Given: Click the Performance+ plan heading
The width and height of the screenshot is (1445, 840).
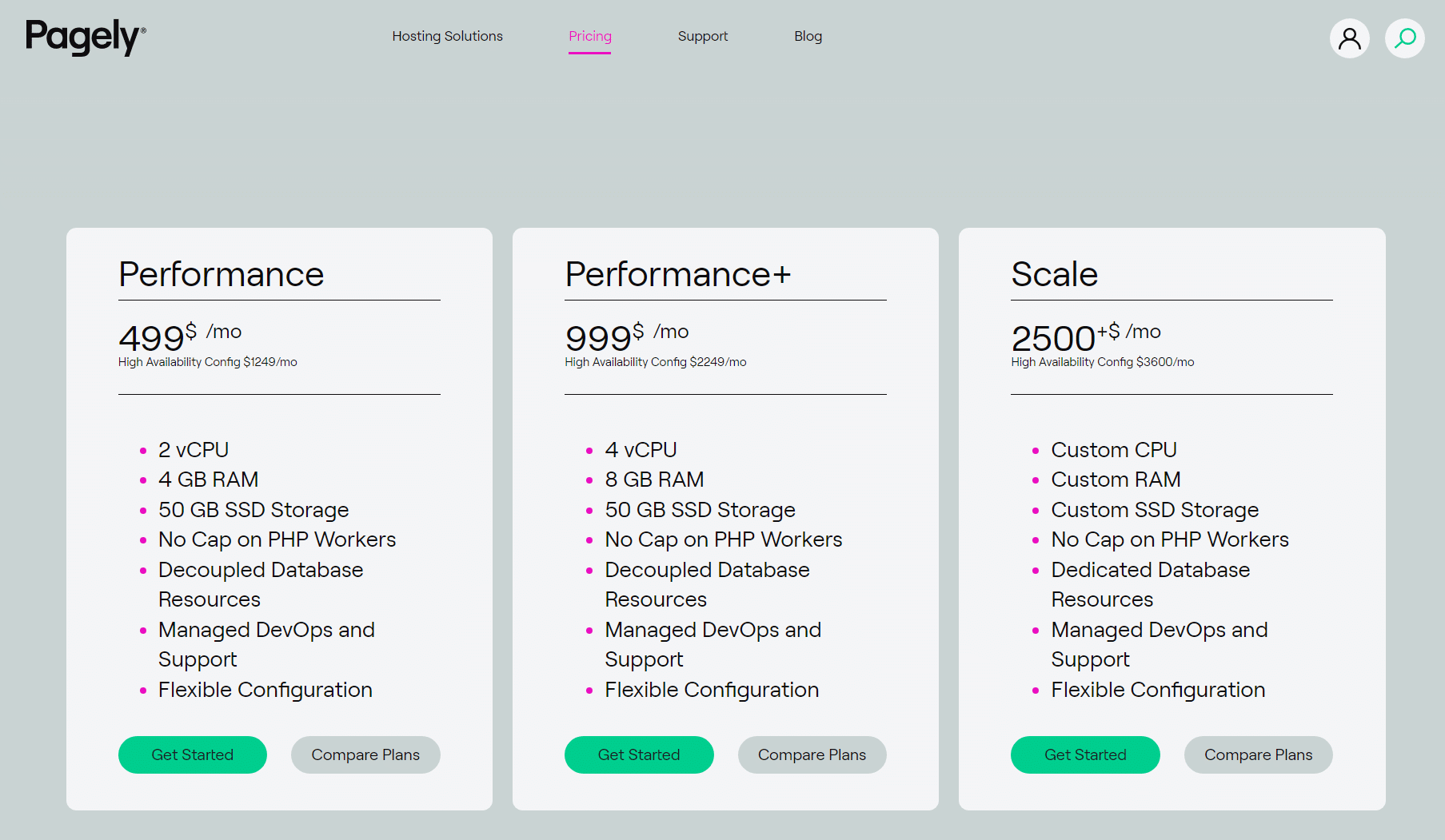Looking at the screenshot, I should (678, 274).
